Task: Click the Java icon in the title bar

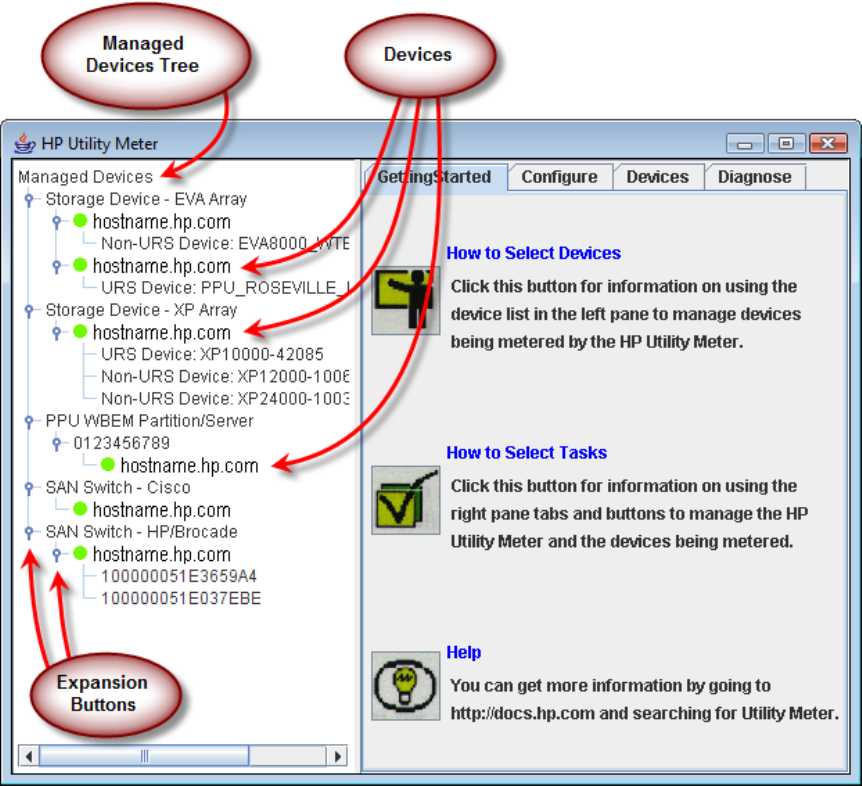Action: [25, 143]
